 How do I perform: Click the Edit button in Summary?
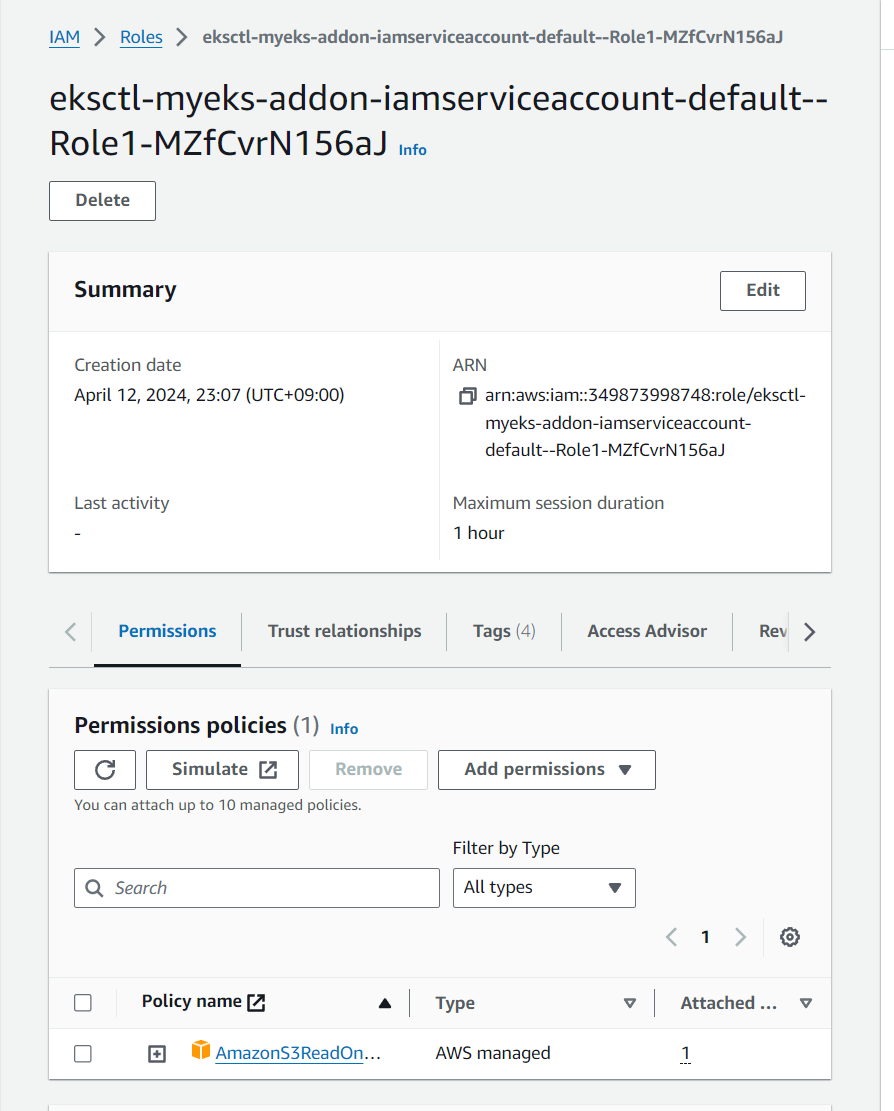pos(763,291)
